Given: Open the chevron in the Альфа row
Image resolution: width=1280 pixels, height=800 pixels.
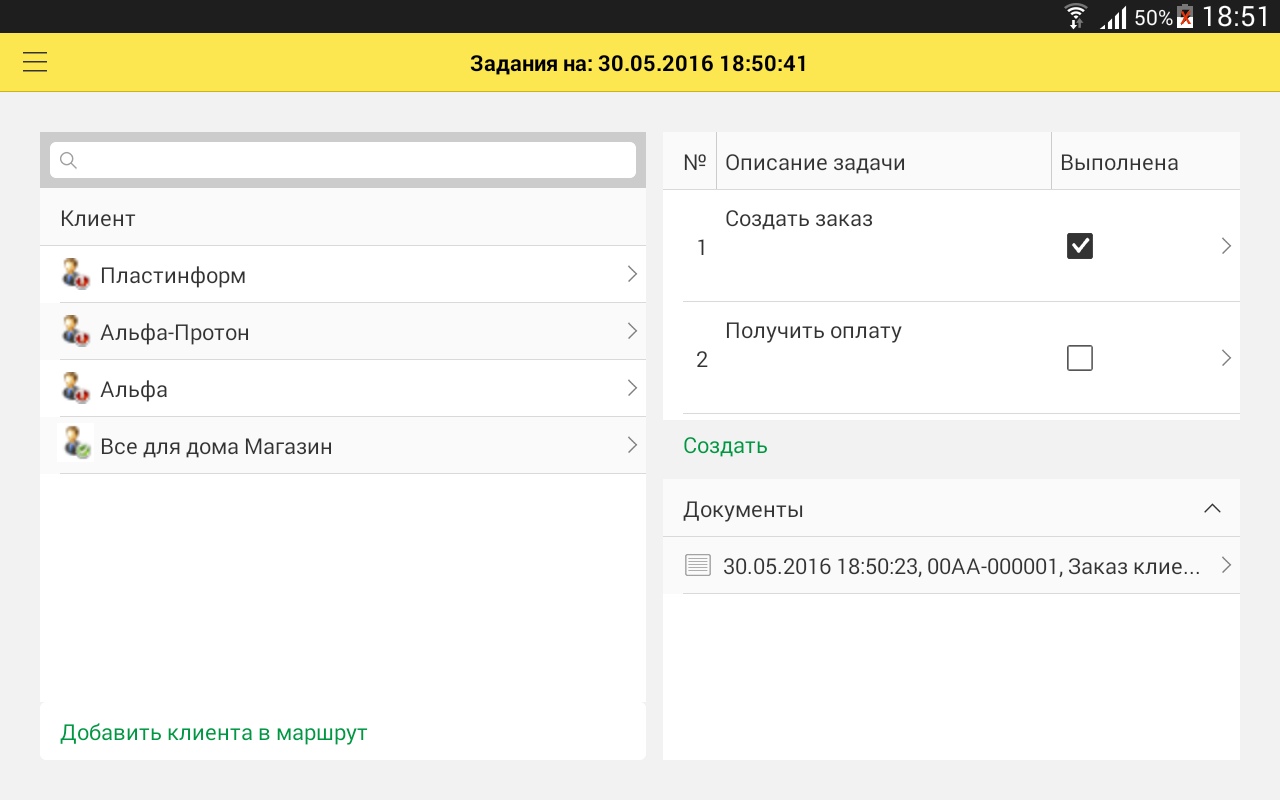Looking at the screenshot, I should click(632, 388).
